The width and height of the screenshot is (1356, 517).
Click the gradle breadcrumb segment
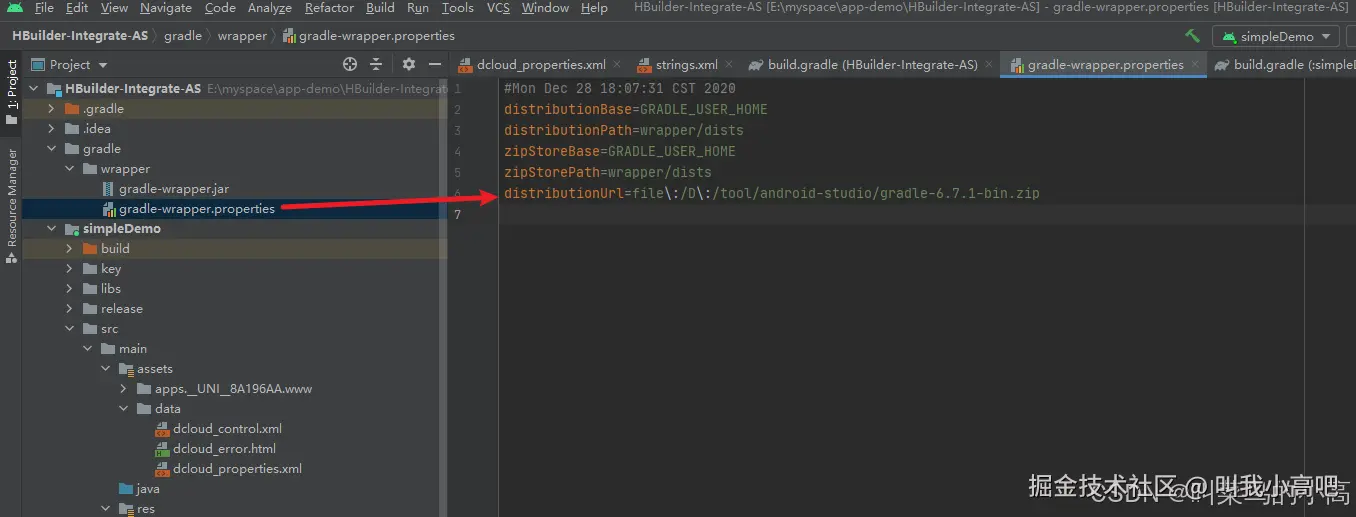tap(183, 36)
